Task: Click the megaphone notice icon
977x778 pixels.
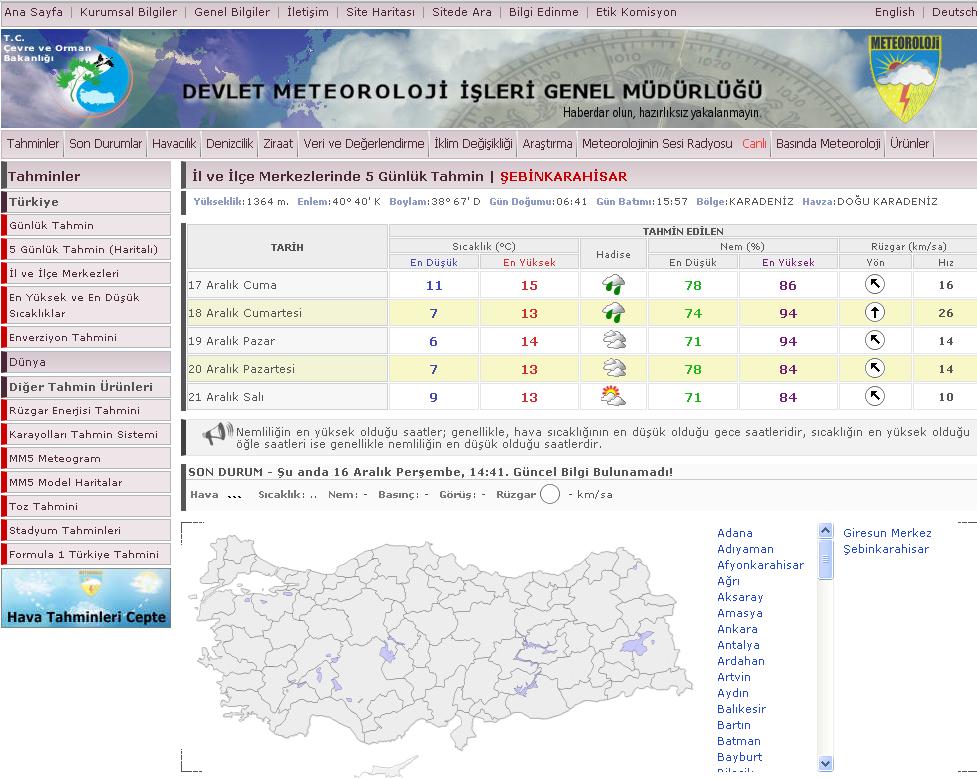Action: click(216, 434)
